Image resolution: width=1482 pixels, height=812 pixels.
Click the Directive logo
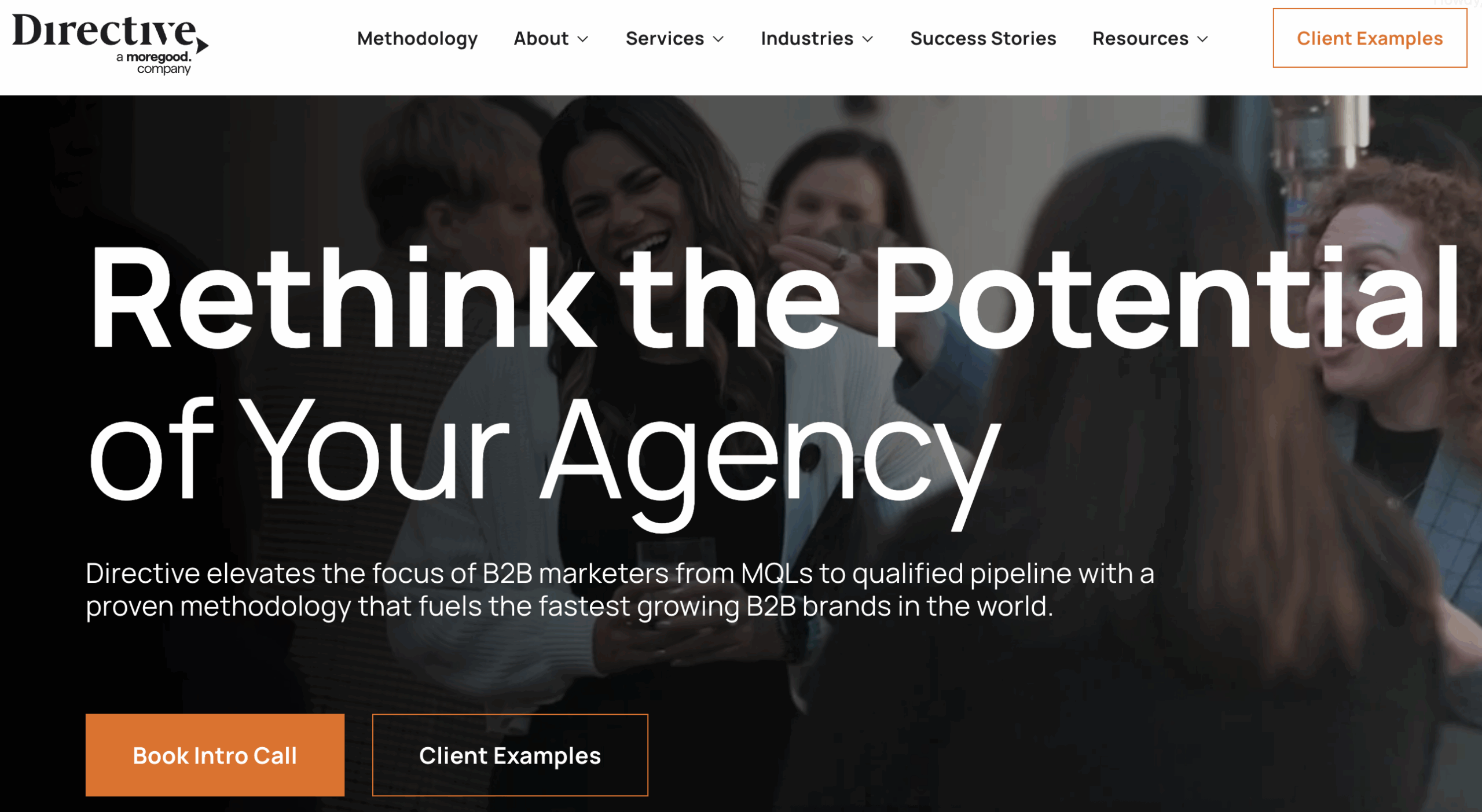tap(110, 44)
